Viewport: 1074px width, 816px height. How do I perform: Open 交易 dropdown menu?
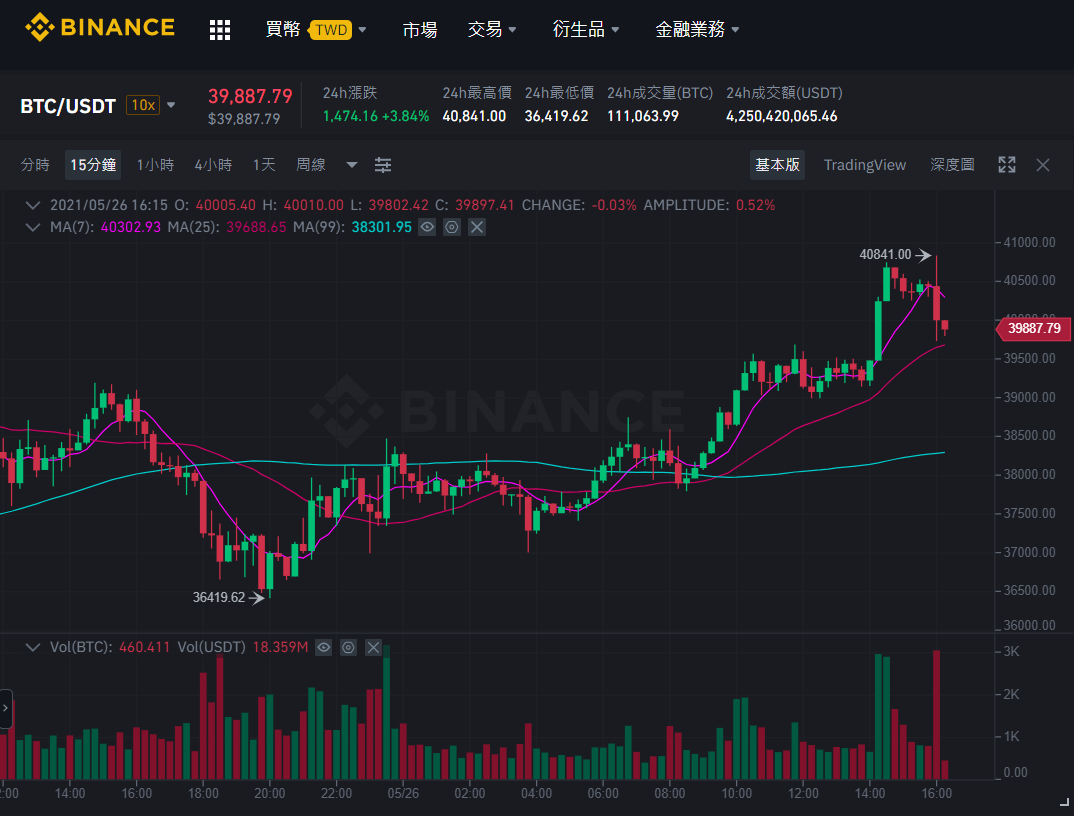point(492,29)
